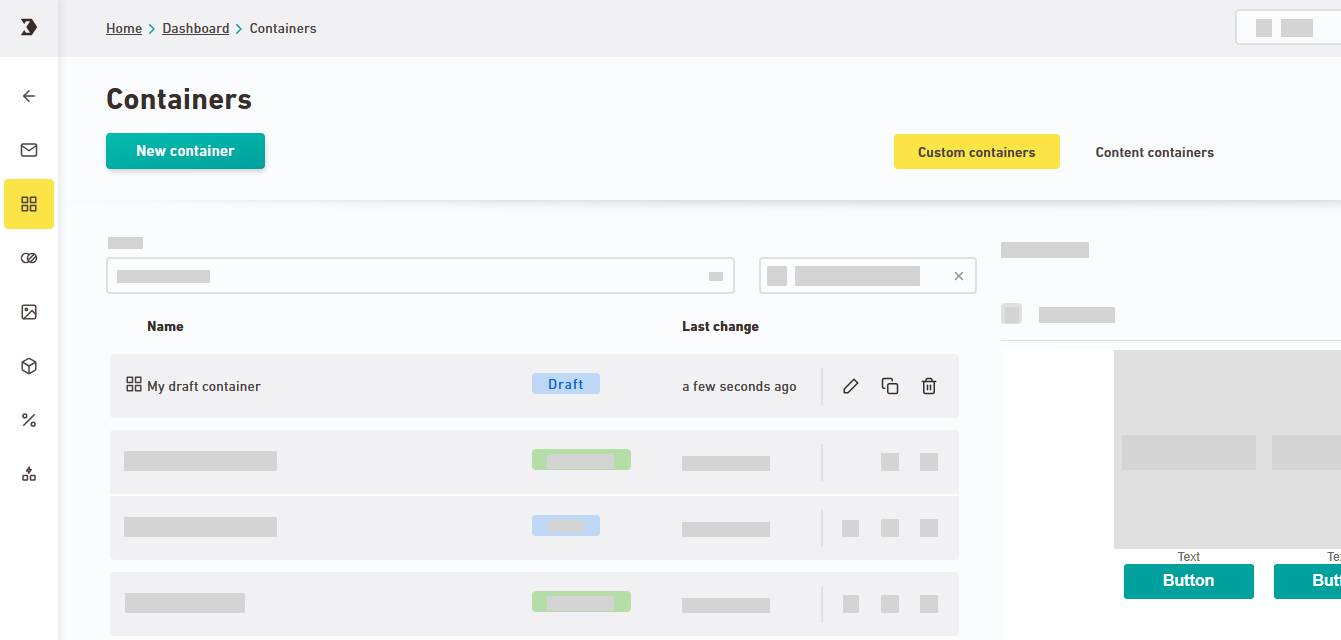This screenshot has width=1341, height=640.
Task: Go to Home breadcrumb link
Action: [124, 29]
